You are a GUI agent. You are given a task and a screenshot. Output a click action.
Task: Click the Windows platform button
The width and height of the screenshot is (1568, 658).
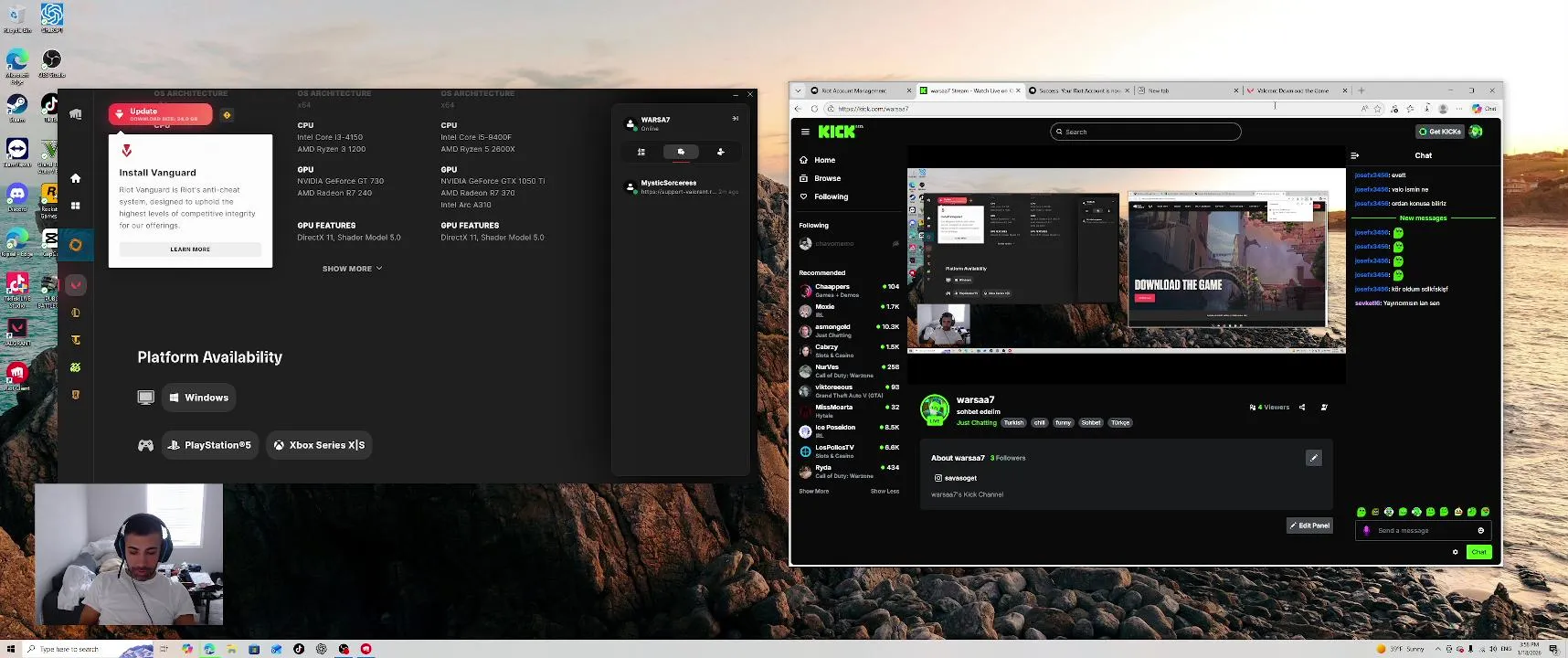(x=199, y=398)
